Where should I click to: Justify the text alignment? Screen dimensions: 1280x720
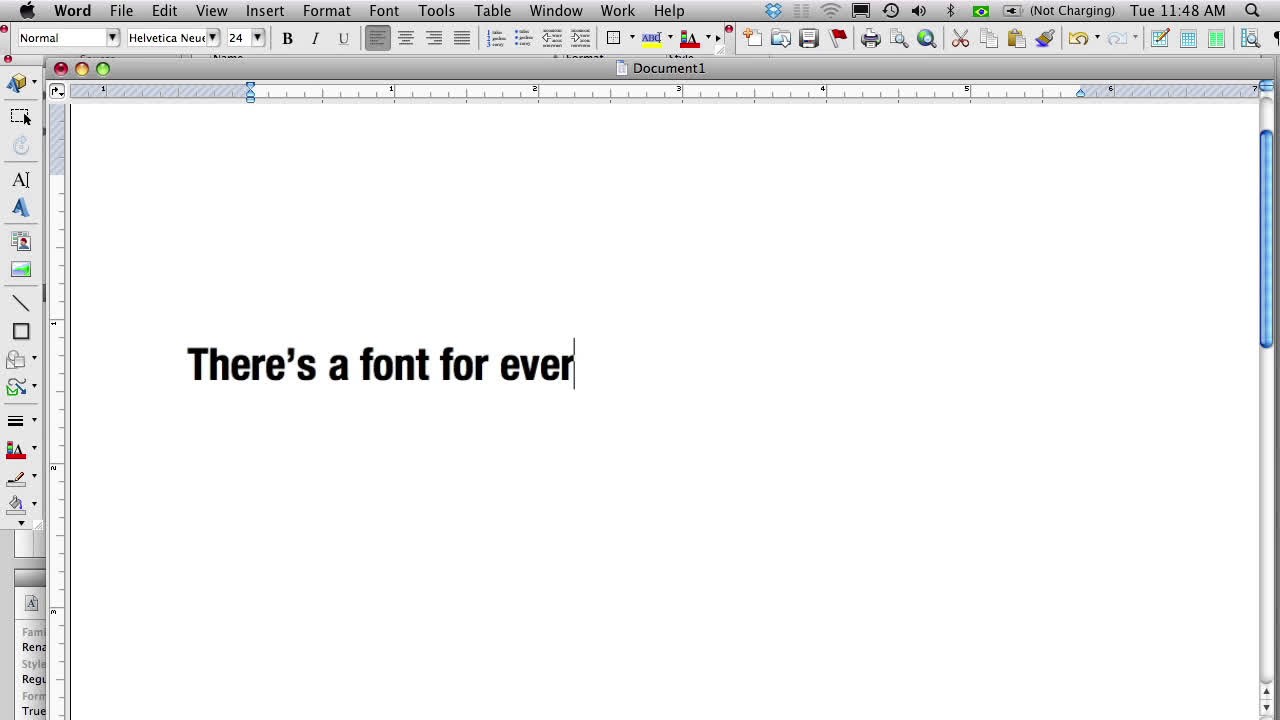click(461, 38)
